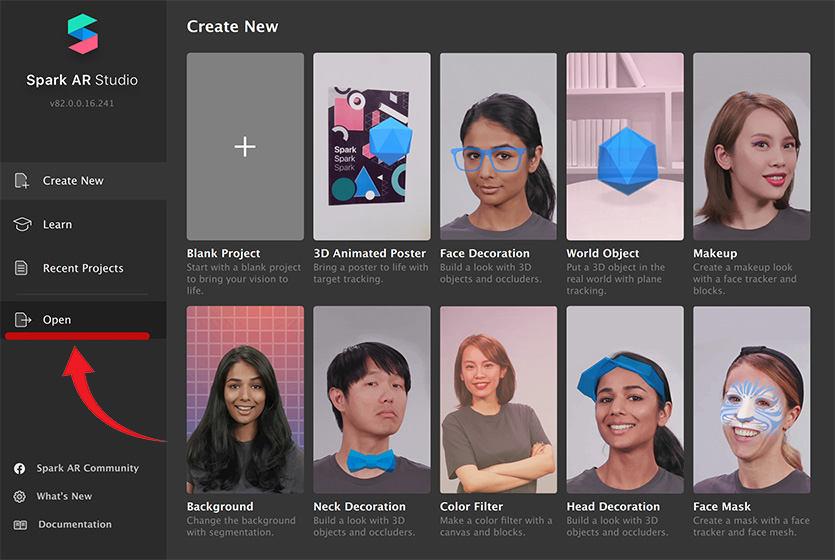This screenshot has width=835, height=560.
Task: Open the Documentation link
Action: (x=75, y=524)
